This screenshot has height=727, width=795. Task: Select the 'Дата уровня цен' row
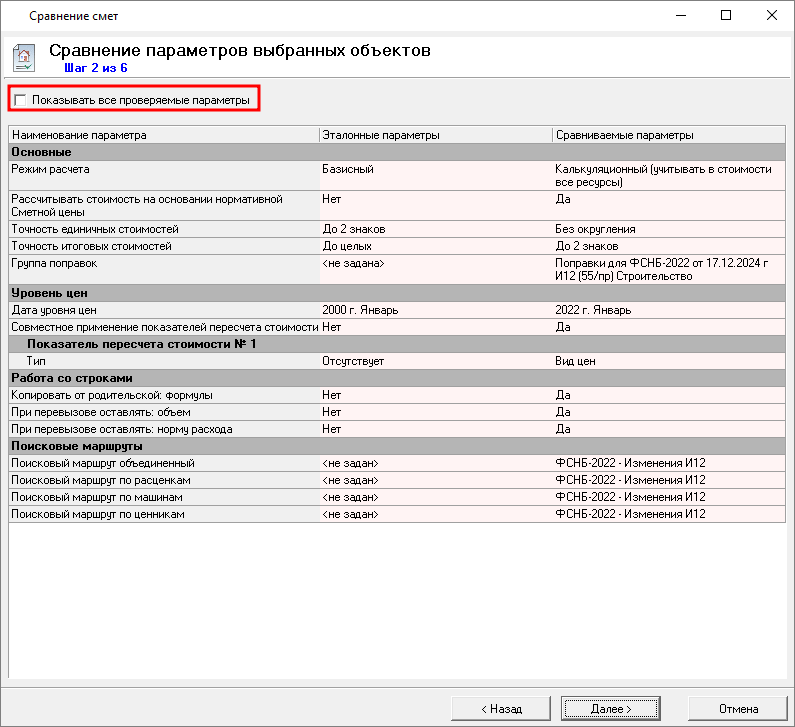tap(54, 310)
